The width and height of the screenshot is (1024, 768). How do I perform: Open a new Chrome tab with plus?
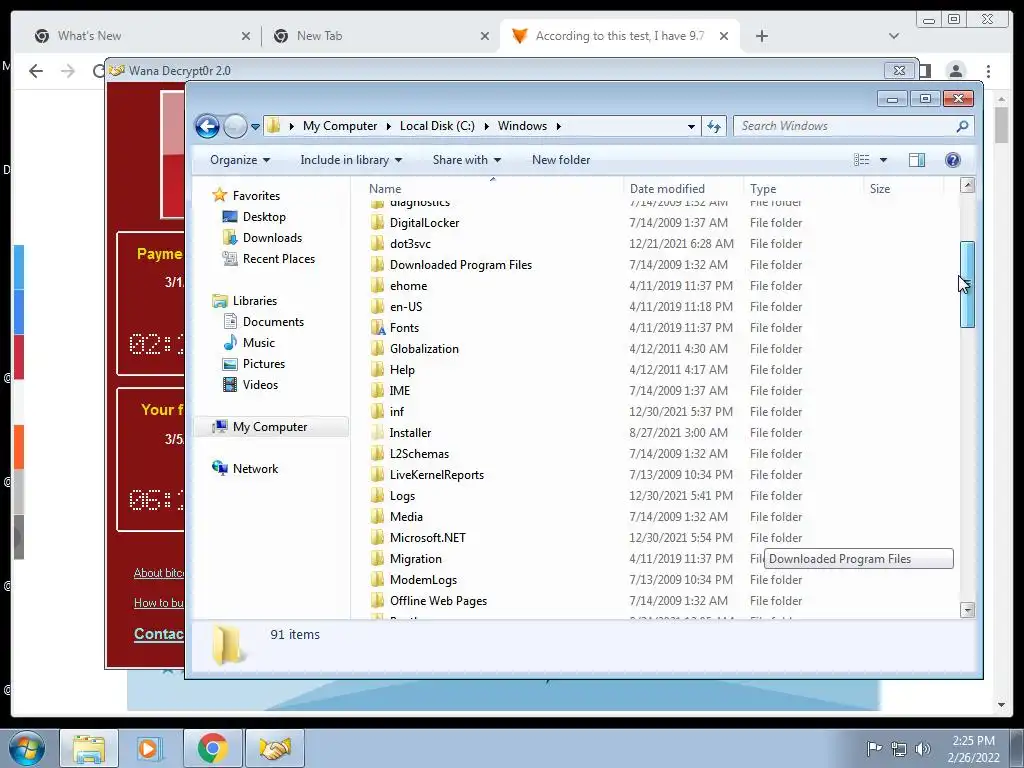[761, 36]
